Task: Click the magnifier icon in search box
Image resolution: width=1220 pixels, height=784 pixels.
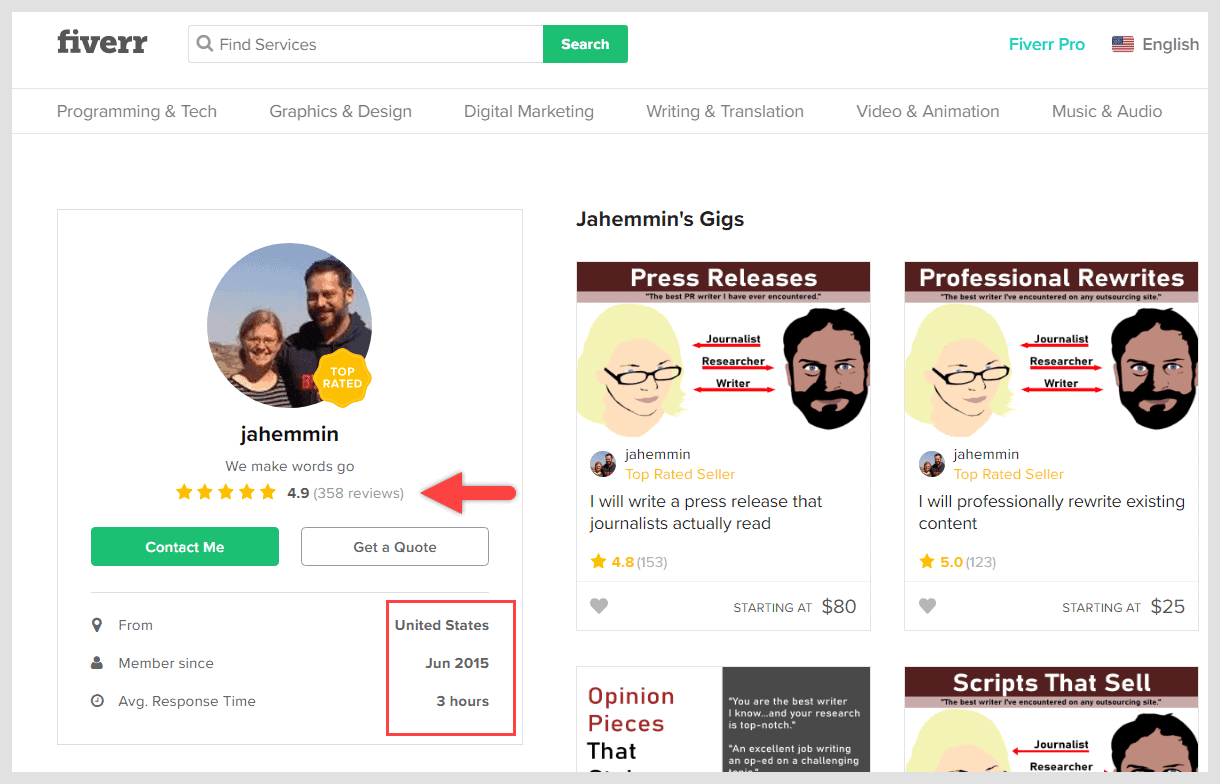Action: [205, 44]
